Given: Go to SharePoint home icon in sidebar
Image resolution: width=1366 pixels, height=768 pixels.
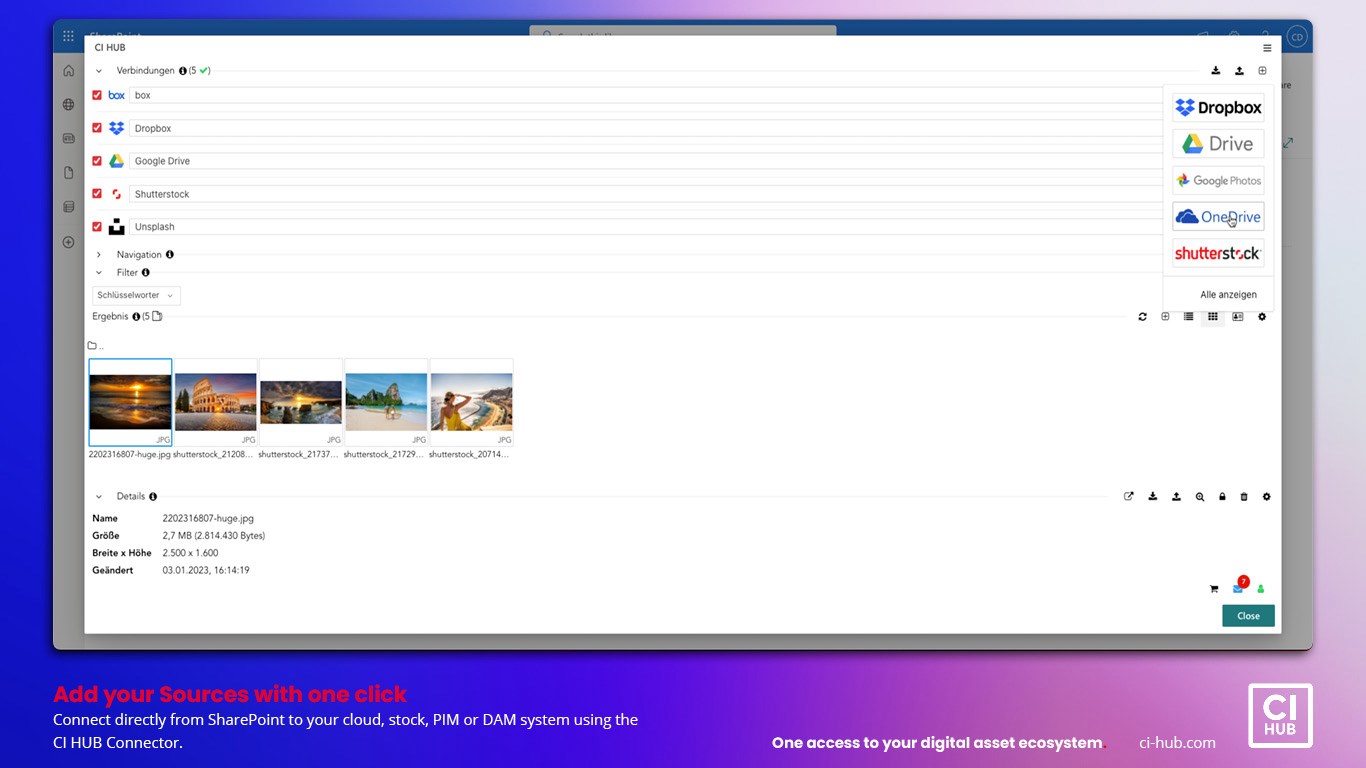Looking at the screenshot, I should (69, 71).
